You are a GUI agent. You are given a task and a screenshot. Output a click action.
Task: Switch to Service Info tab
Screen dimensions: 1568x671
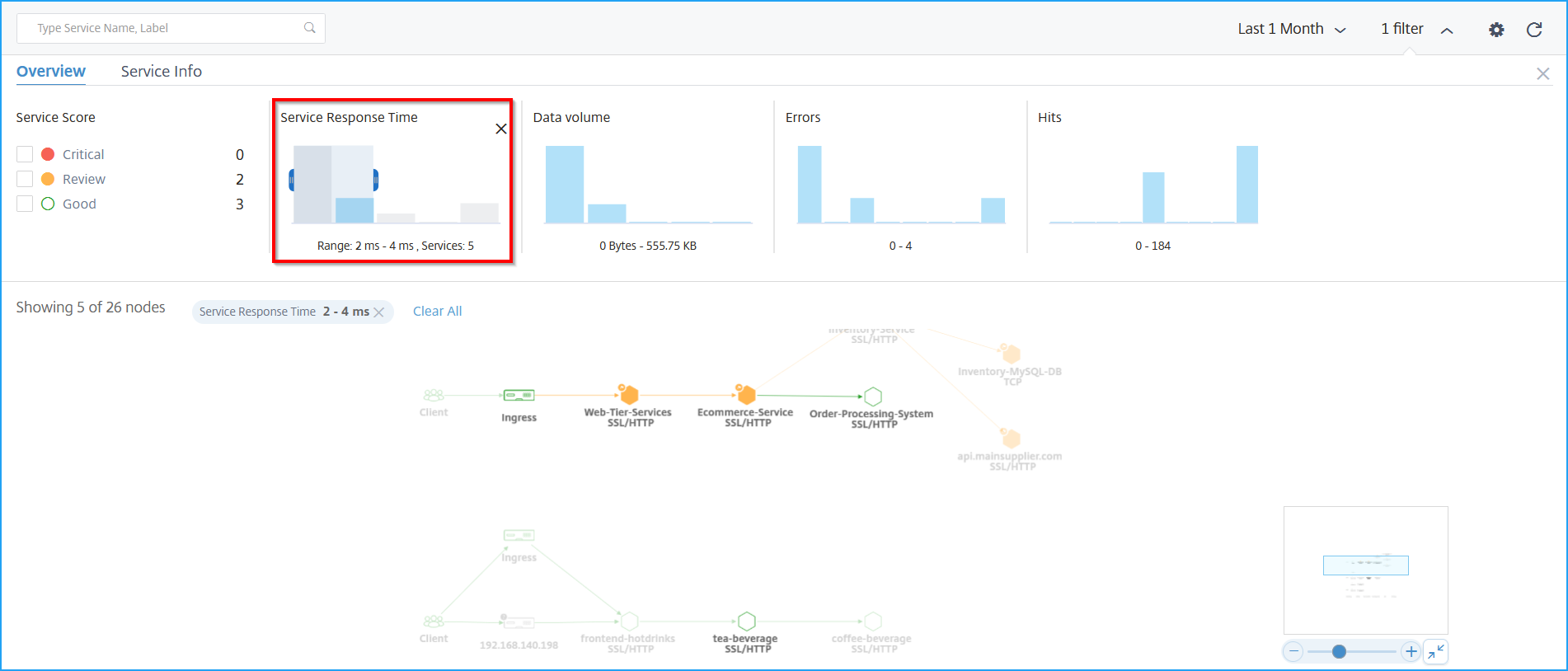pos(162,72)
